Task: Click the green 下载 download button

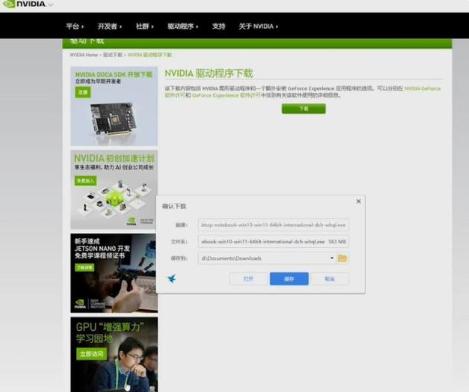Action: [304, 109]
